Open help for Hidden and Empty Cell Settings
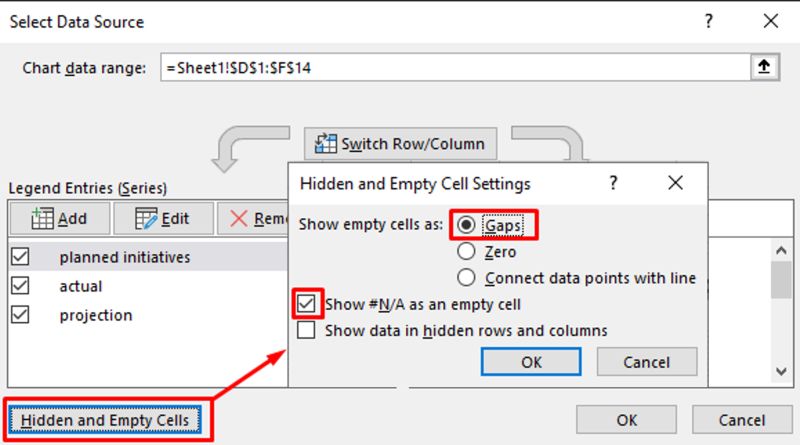Screen dimensions: 800x445 pyautogui.click(x=613, y=183)
